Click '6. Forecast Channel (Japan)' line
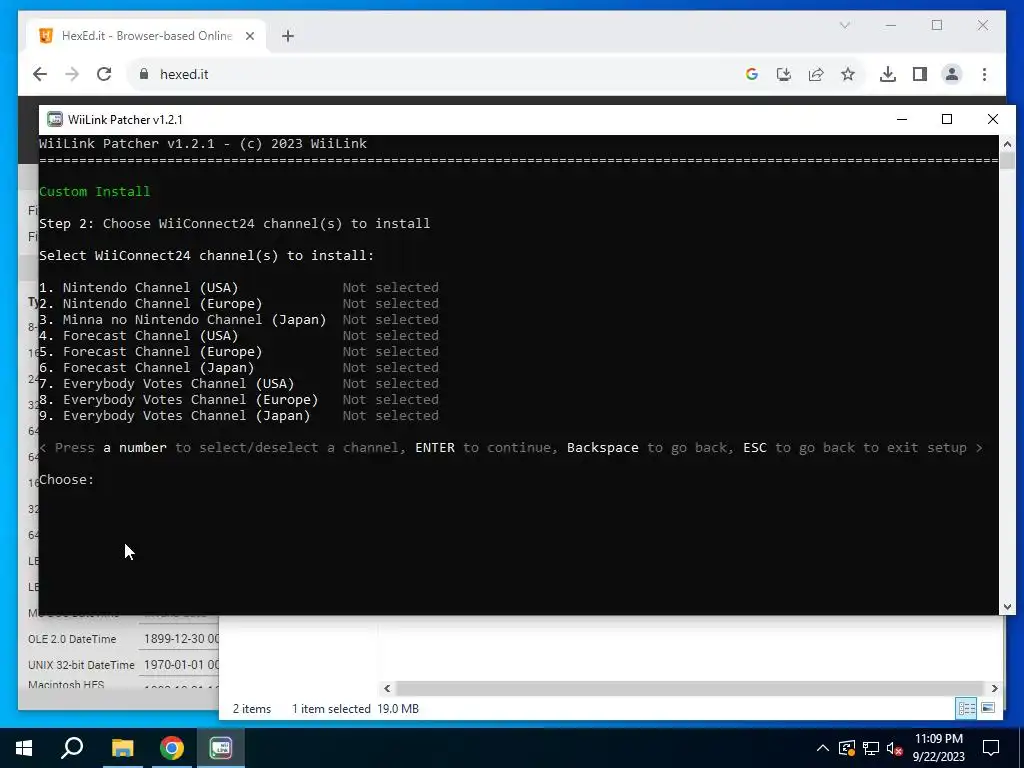This screenshot has width=1024, height=768. [x=238, y=368]
